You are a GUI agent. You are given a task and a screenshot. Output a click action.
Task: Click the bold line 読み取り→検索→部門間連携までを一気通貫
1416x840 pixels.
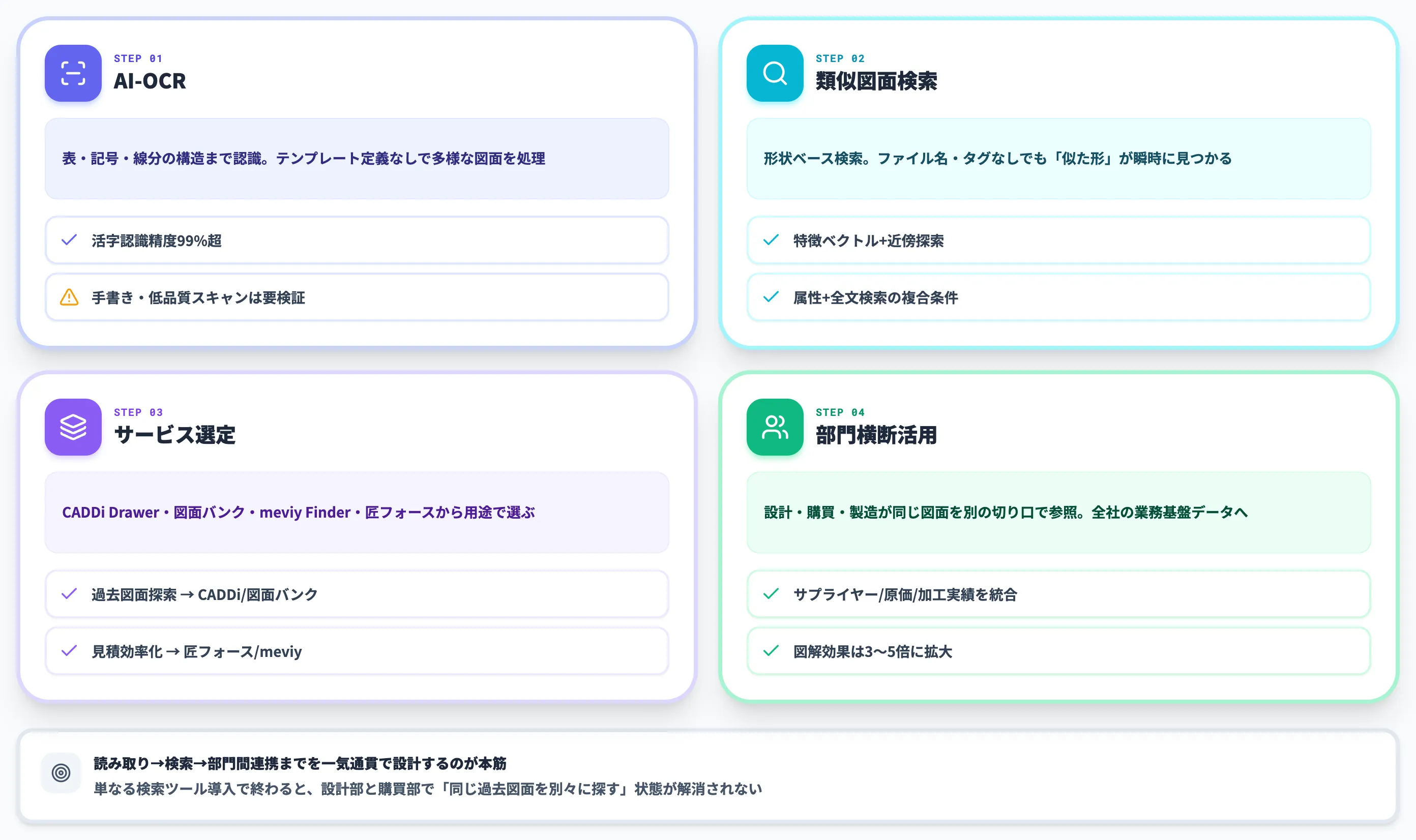tap(300, 763)
